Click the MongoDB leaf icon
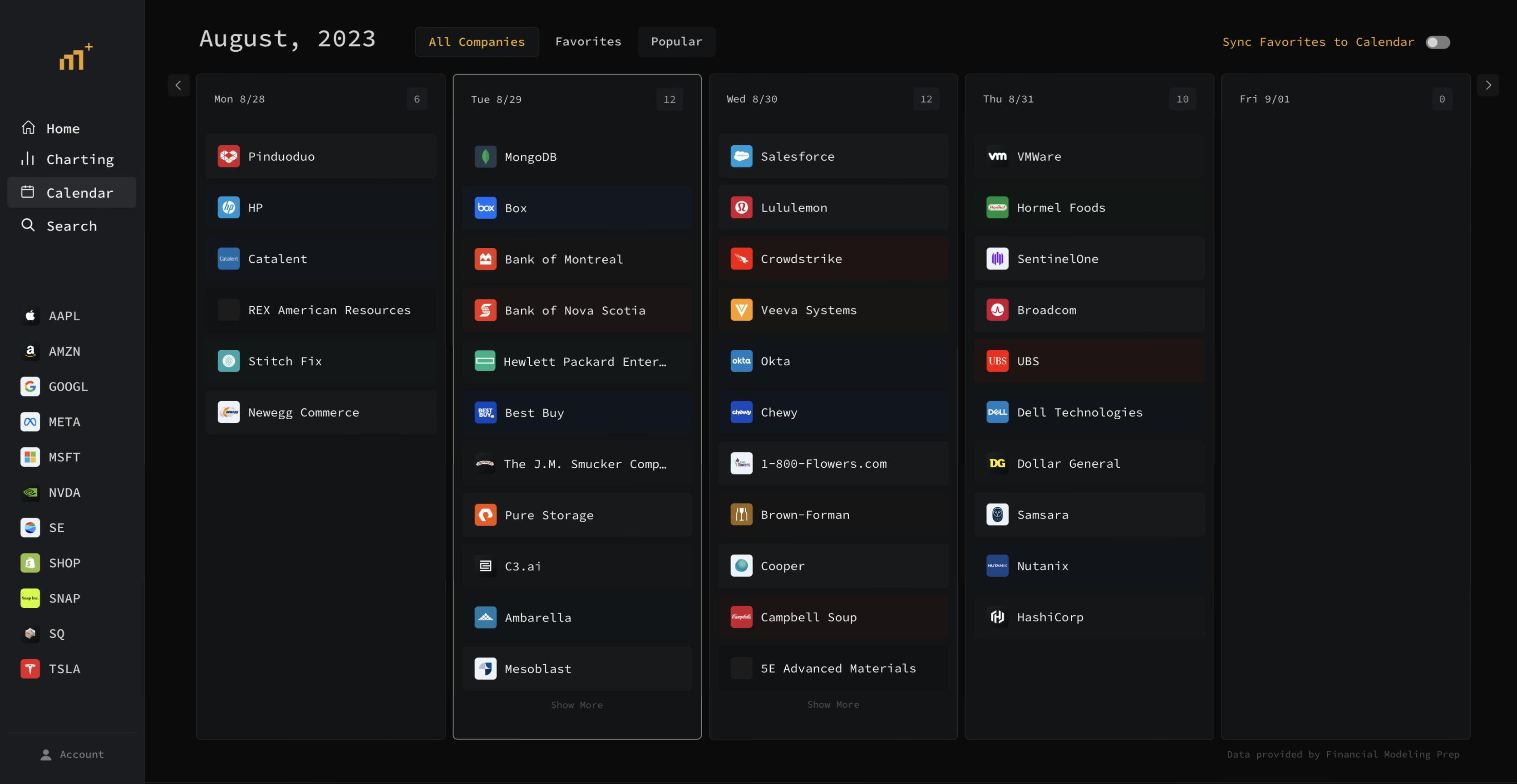 [485, 157]
